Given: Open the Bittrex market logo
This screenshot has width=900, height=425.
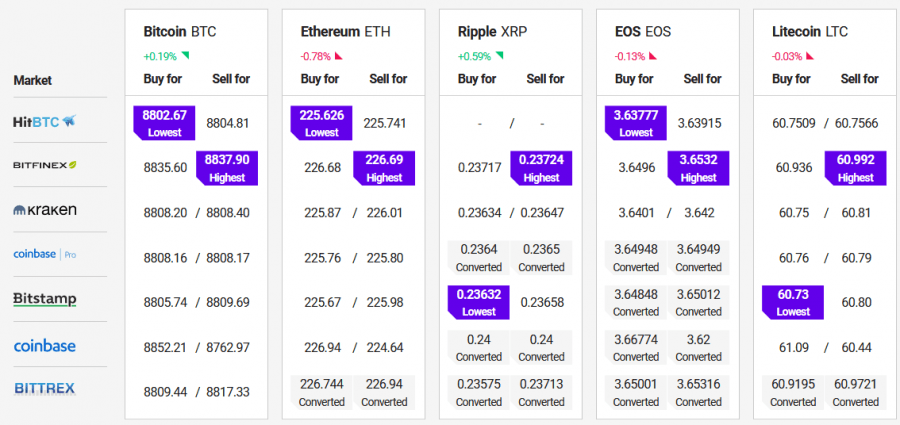Looking at the screenshot, I should tap(45, 389).
